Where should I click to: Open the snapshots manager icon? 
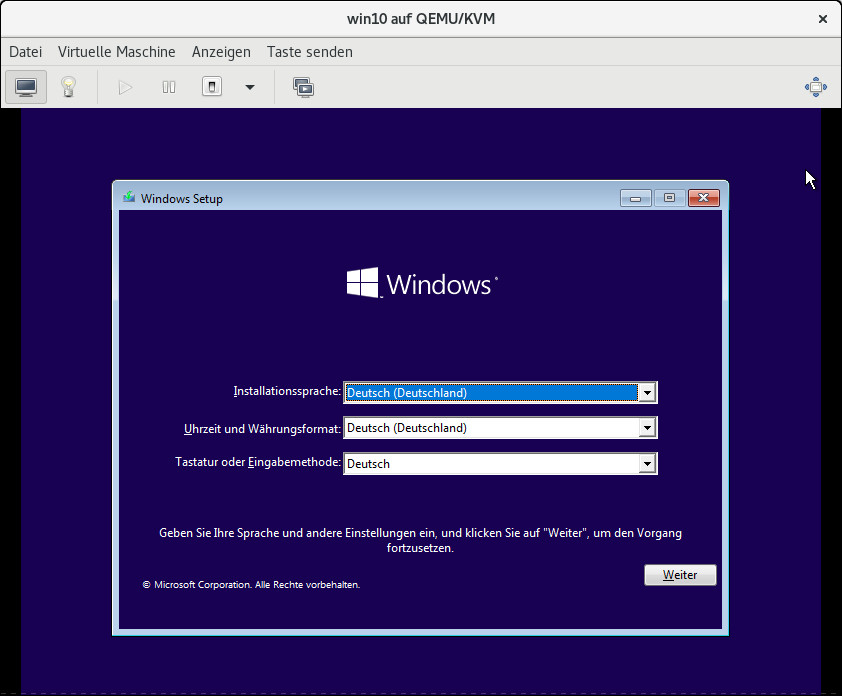[x=303, y=87]
